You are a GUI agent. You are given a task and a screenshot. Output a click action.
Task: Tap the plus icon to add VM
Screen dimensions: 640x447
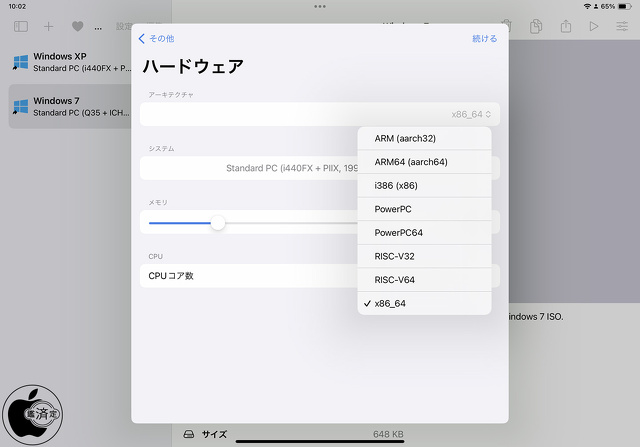(49, 26)
